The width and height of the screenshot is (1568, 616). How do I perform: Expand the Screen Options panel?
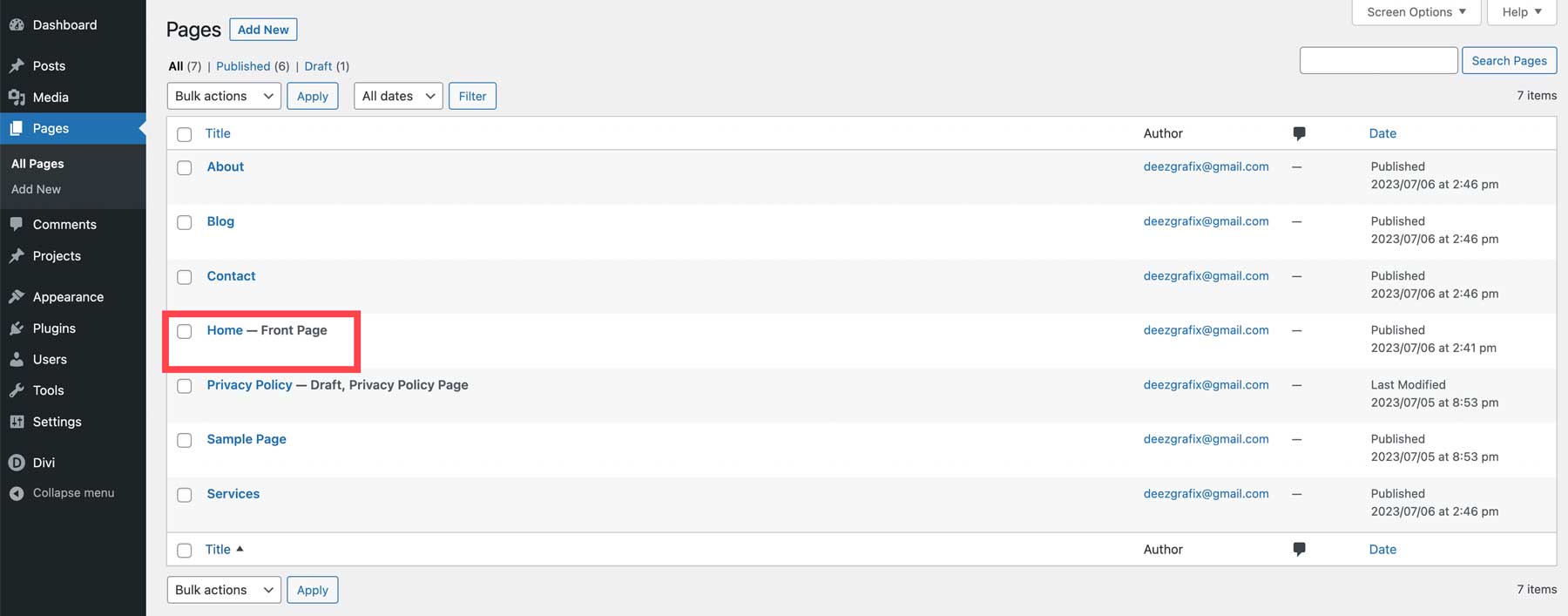tap(1416, 12)
